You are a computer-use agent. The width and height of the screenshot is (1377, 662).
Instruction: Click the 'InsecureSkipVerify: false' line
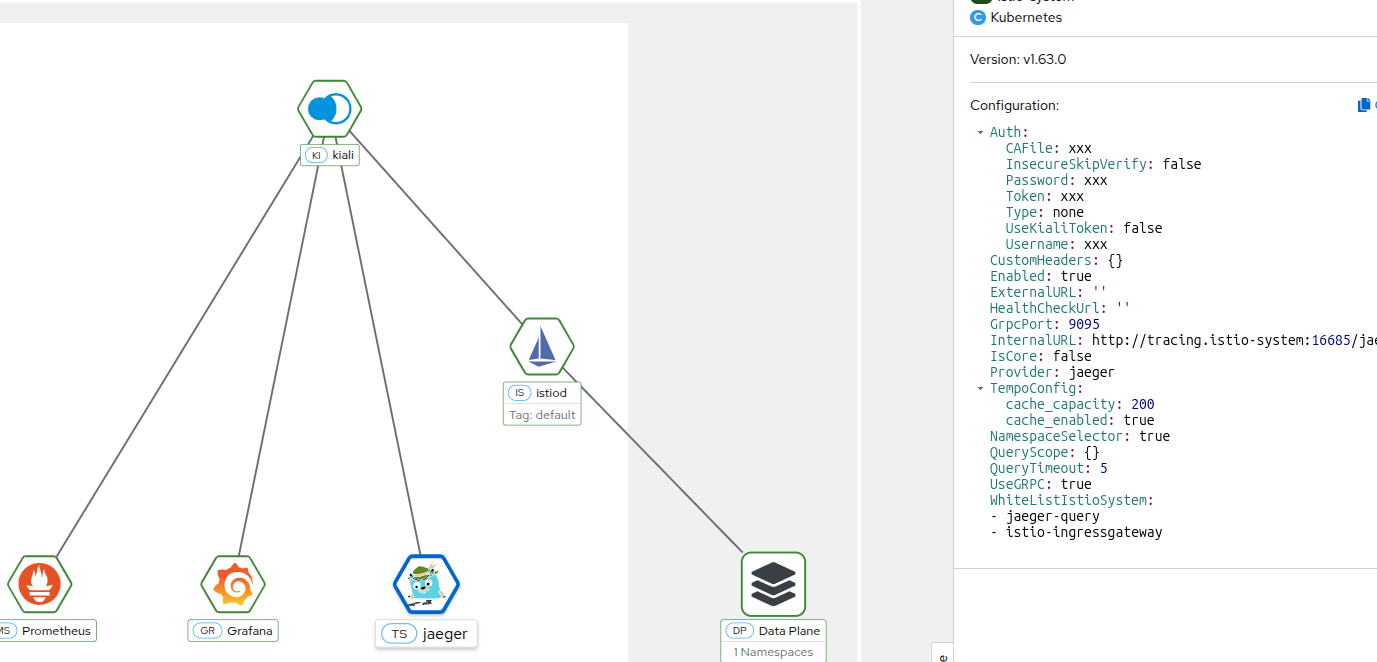1103,164
